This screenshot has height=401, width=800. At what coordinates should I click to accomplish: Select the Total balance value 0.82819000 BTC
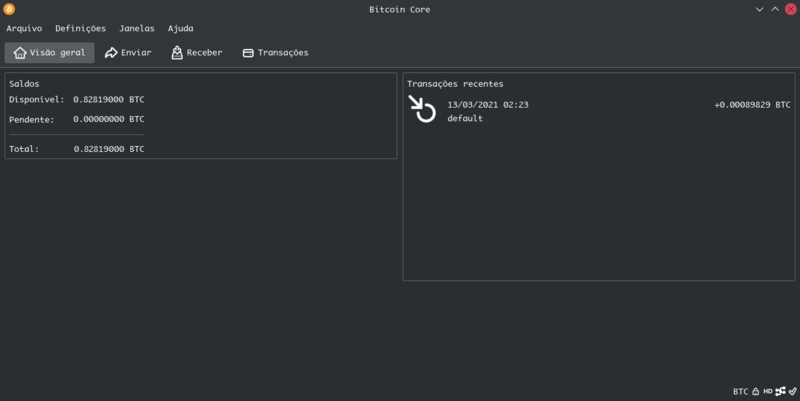coord(109,149)
